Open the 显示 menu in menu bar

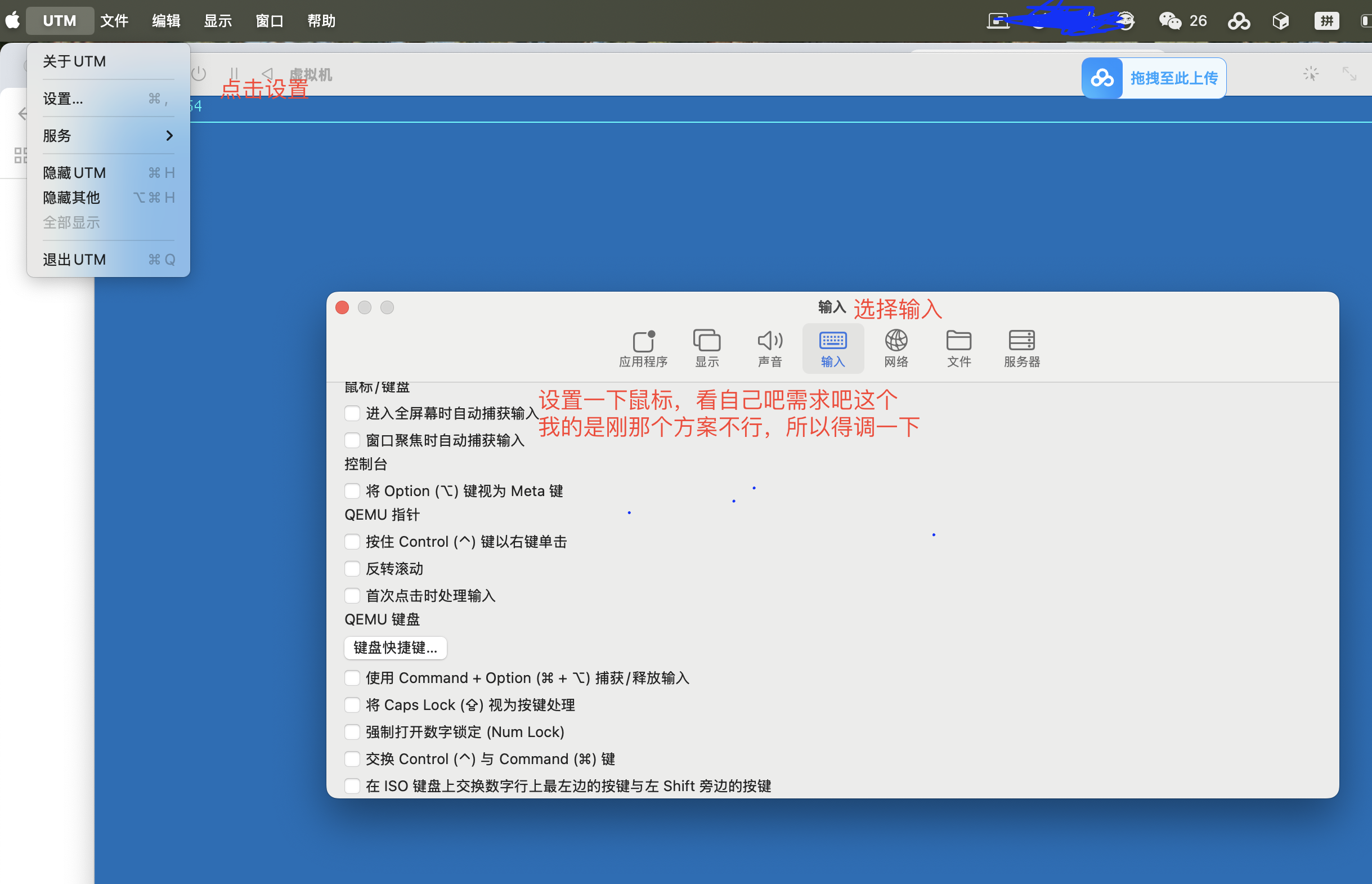(x=218, y=21)
